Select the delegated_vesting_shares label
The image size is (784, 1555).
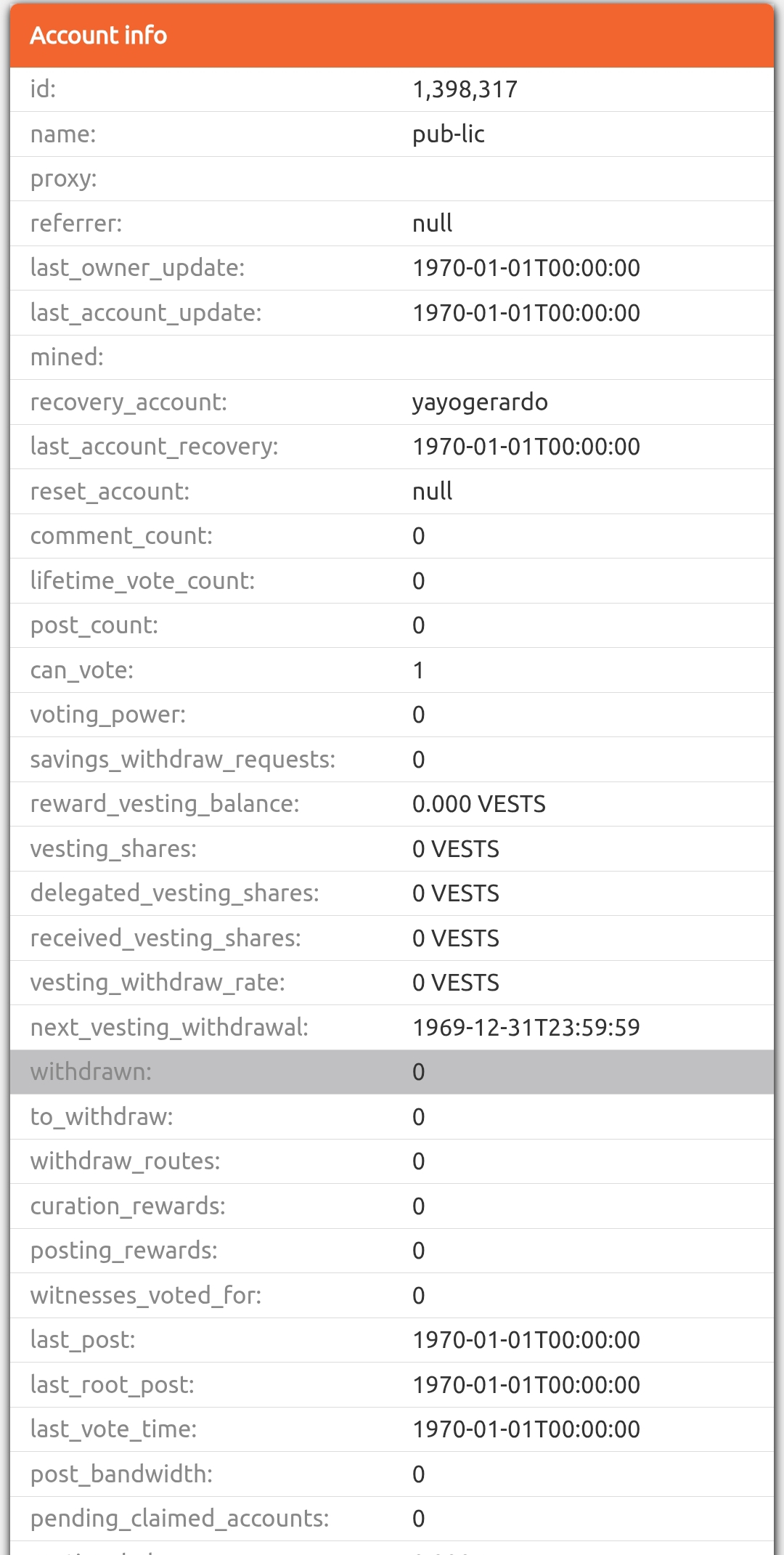click(175, 893)
